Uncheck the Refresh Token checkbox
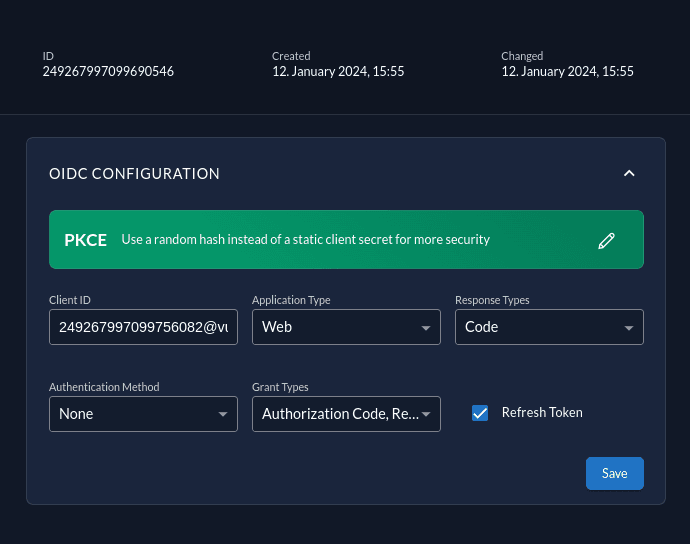690x544 pixels. (x=480, y=413)
